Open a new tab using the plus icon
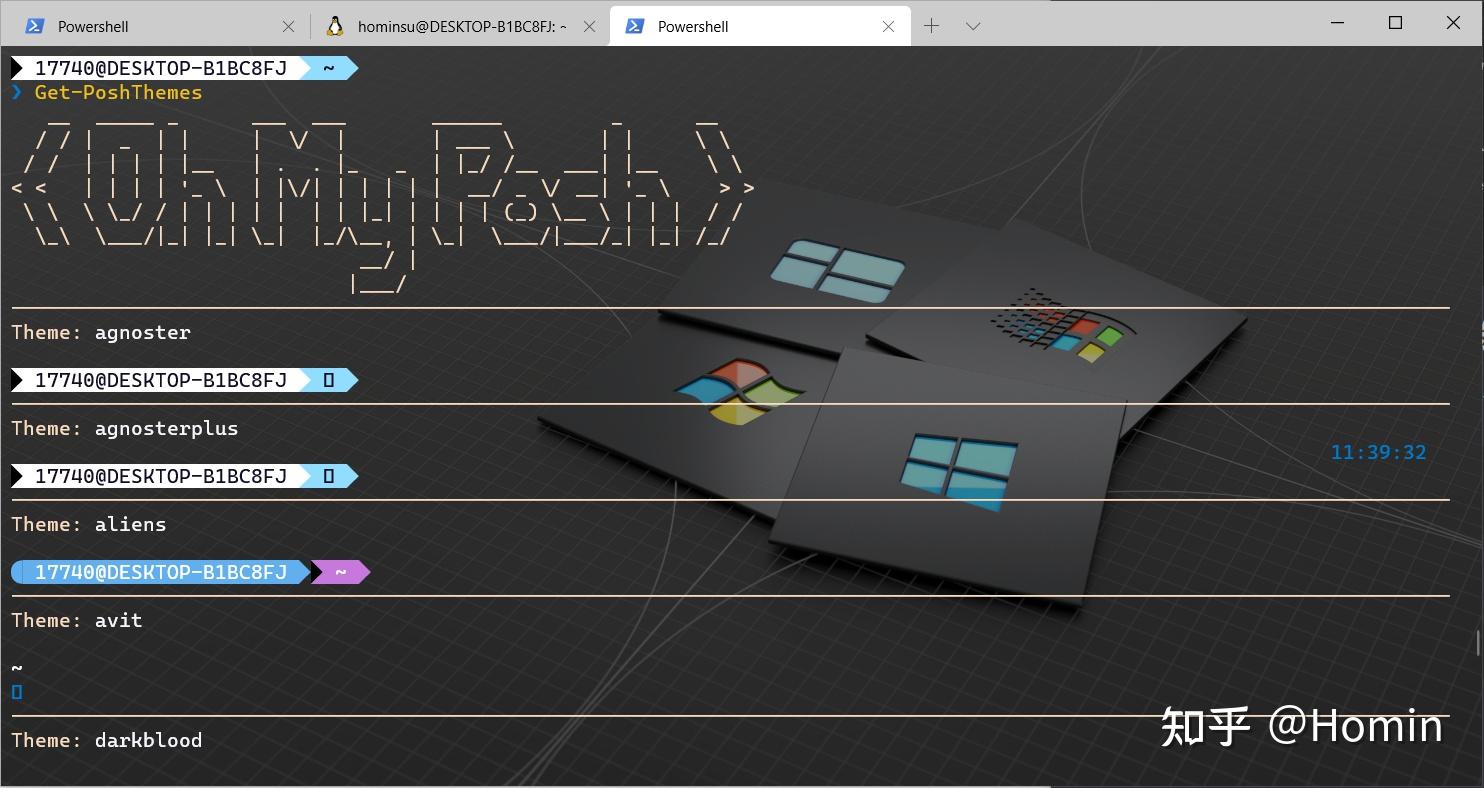The width and height of the screenshot is (1484, 788). click(931, 26)
